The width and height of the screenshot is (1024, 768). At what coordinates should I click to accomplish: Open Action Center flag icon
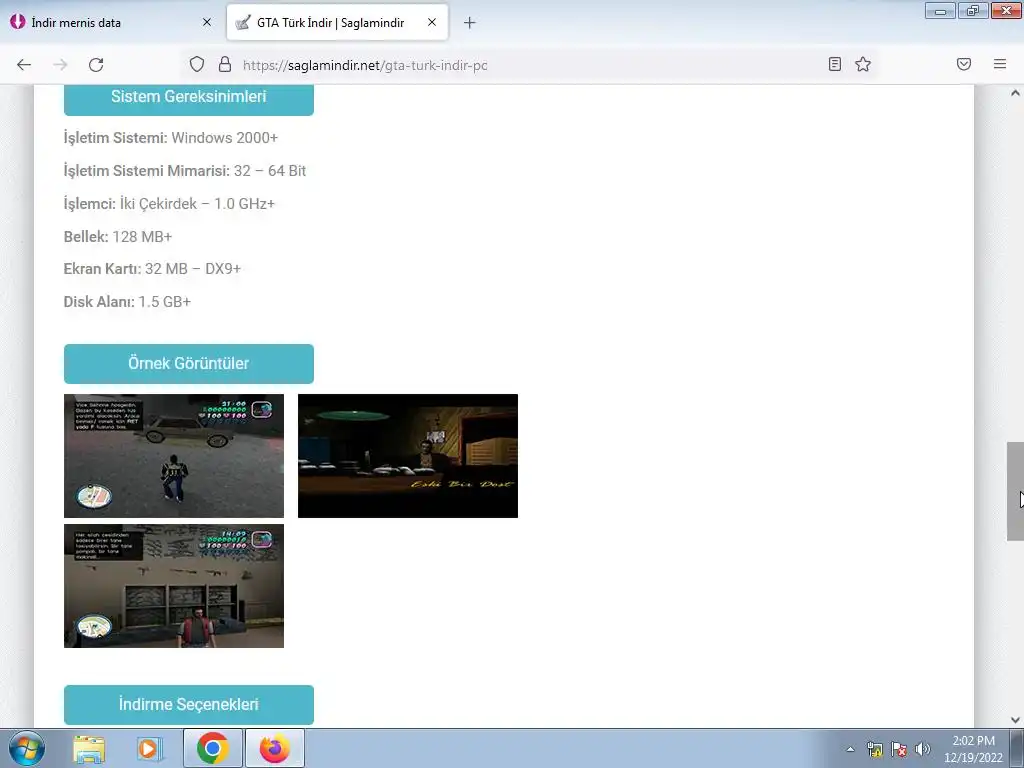pyautogui.click(x=899, y=749)
